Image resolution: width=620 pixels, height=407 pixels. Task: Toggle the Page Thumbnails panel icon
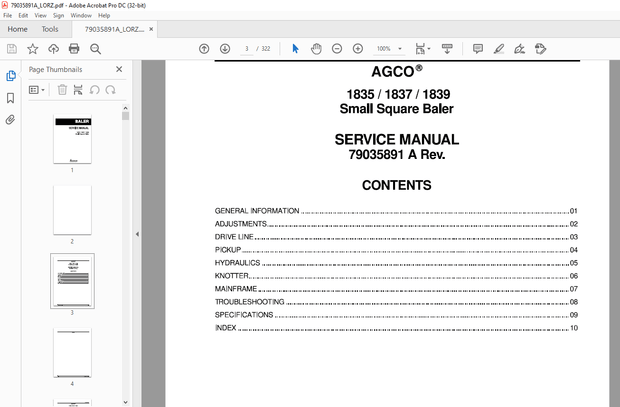click(11, 75)
